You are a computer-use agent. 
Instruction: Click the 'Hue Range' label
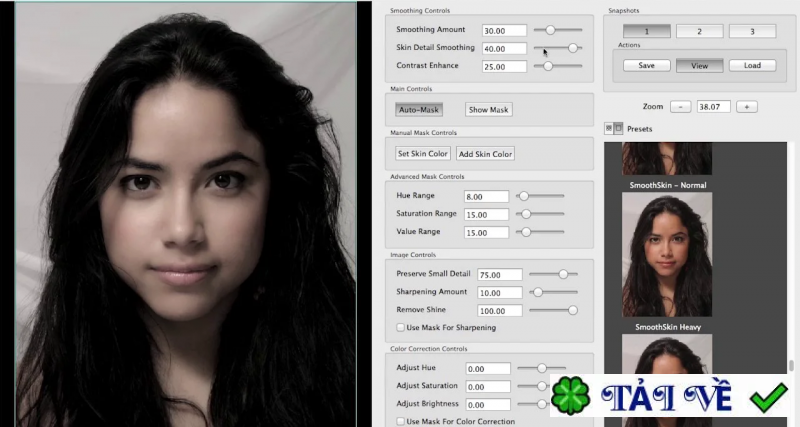[x=415, y=195]
